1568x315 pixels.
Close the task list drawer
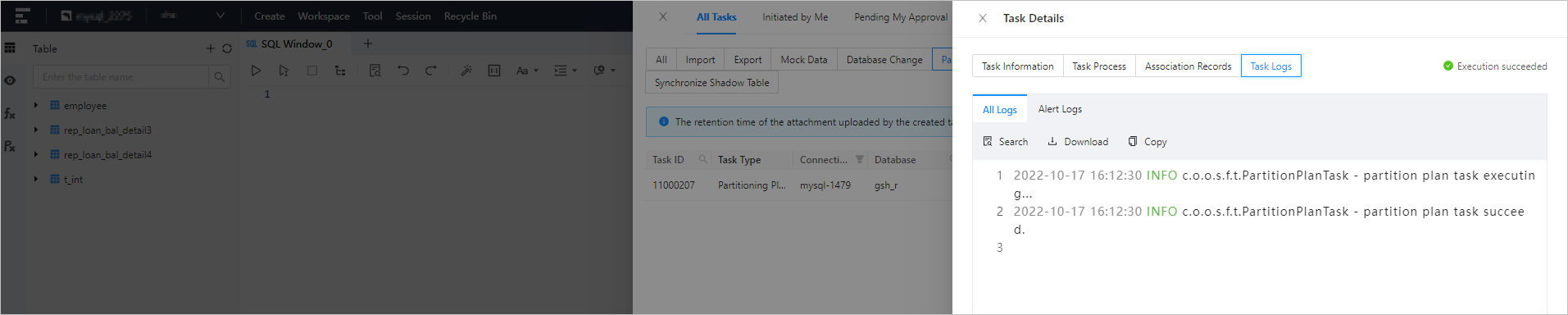click(x=663, y=16)
